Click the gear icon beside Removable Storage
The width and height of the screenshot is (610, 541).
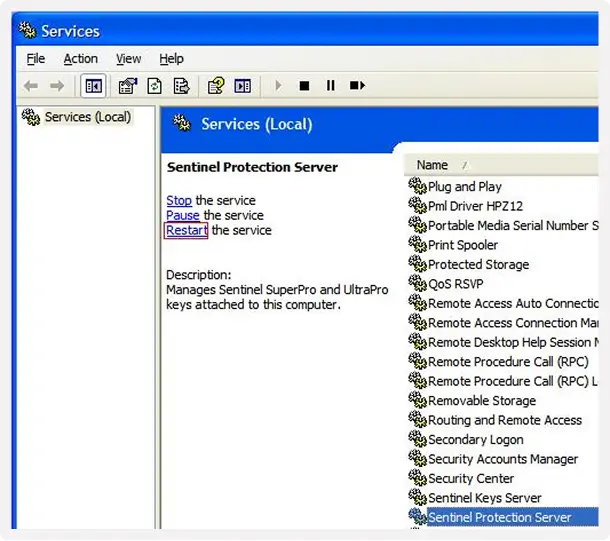[417, 400]
